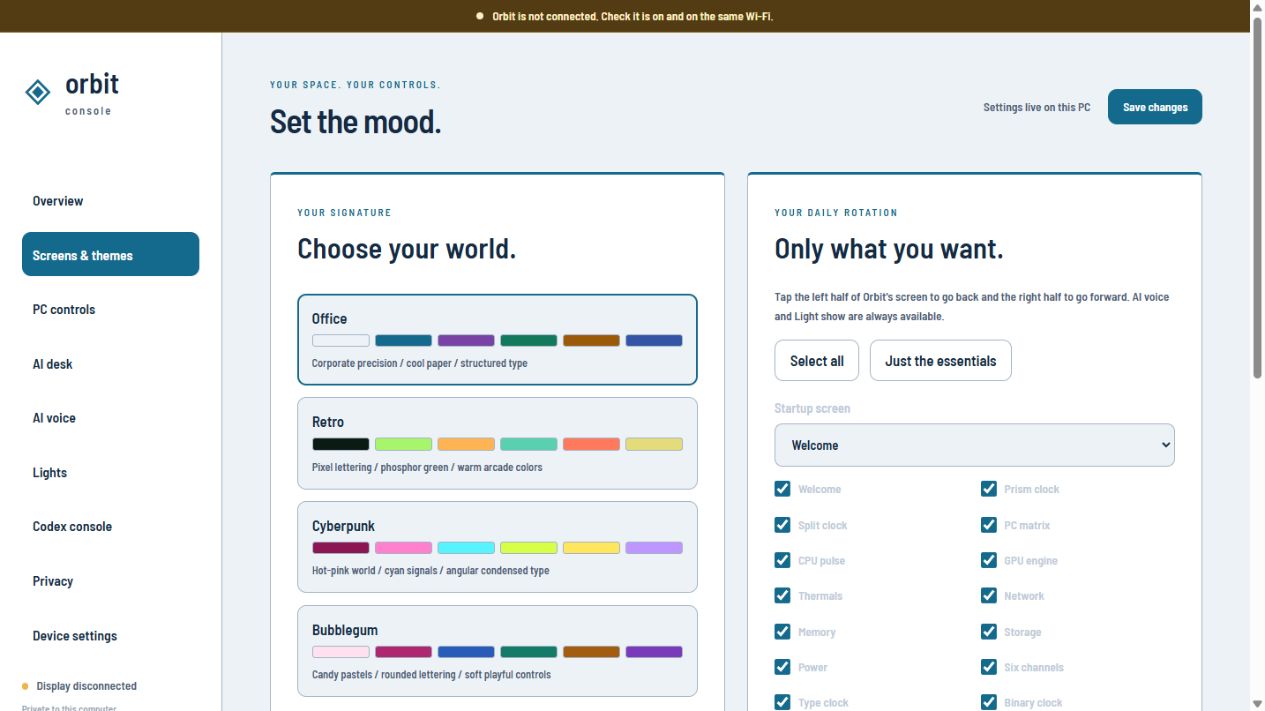
Task: Toggle the Network checkbox
Action: 988,596
